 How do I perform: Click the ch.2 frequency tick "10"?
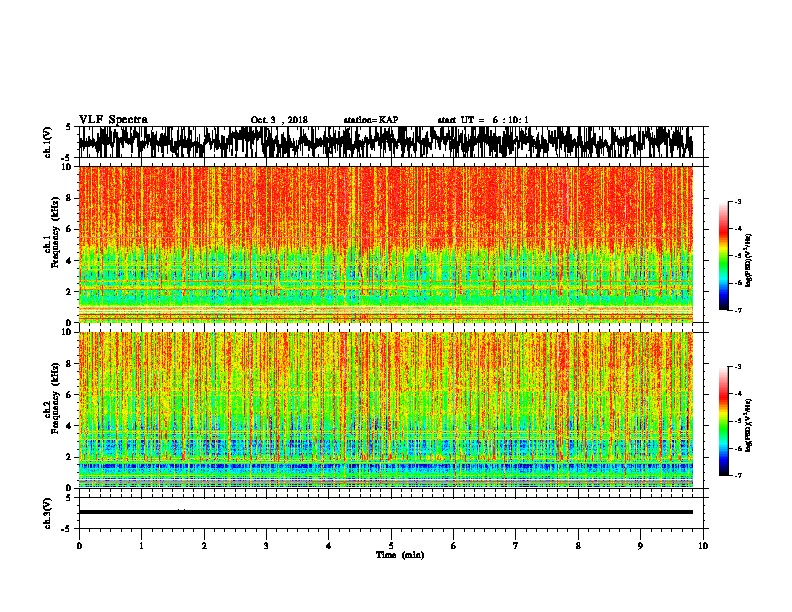click(x=68, y=332)
